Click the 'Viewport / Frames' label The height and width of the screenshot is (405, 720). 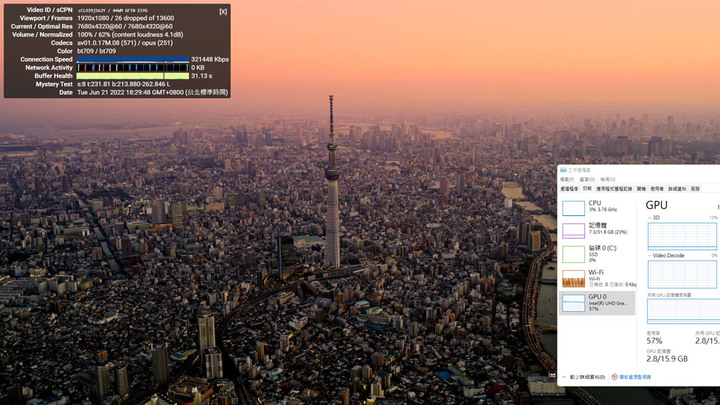(46, 18)
